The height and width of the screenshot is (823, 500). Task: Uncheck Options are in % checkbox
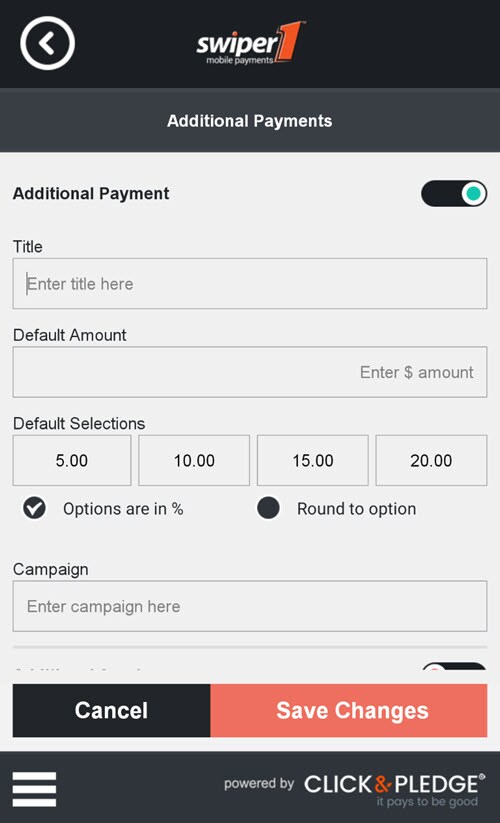click(35, 508)
